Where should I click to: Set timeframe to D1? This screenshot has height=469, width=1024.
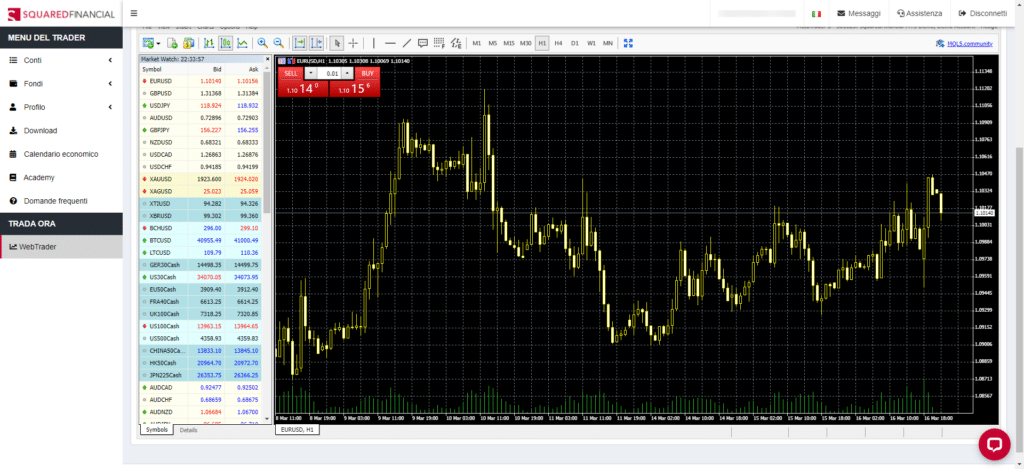575,43
